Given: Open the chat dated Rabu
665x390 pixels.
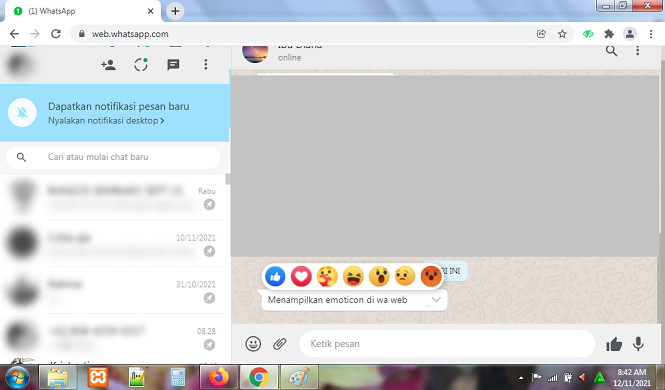Looking at the screenshot, I should (113, 198).
